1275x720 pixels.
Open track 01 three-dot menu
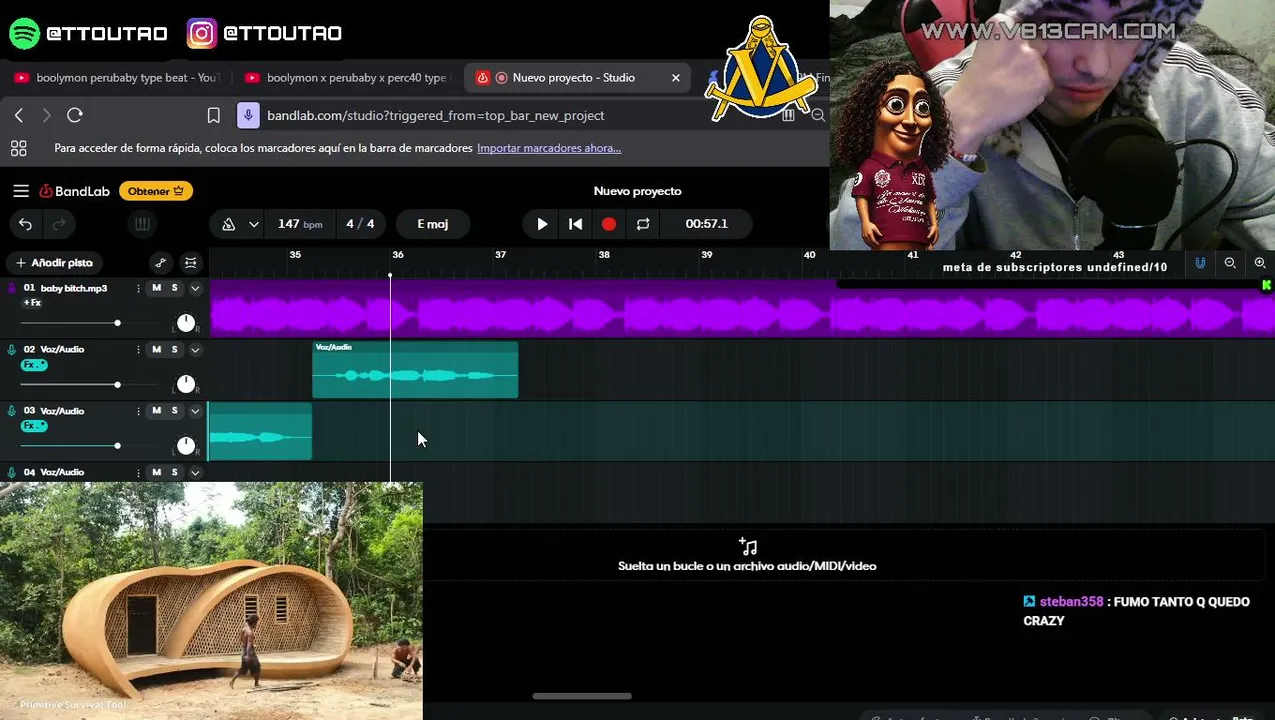[x=139, y=288]
